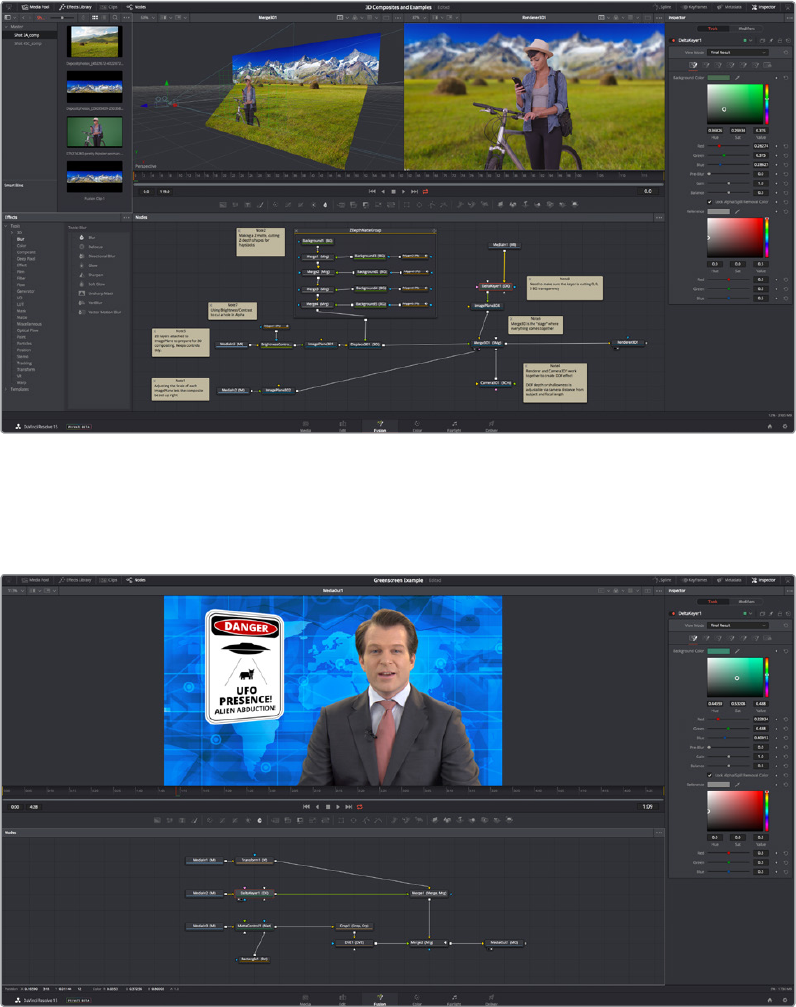Open View Mode dropdown in upper Inspector
The width and height of the screenshot is (796, 1007).
(738, 53)
